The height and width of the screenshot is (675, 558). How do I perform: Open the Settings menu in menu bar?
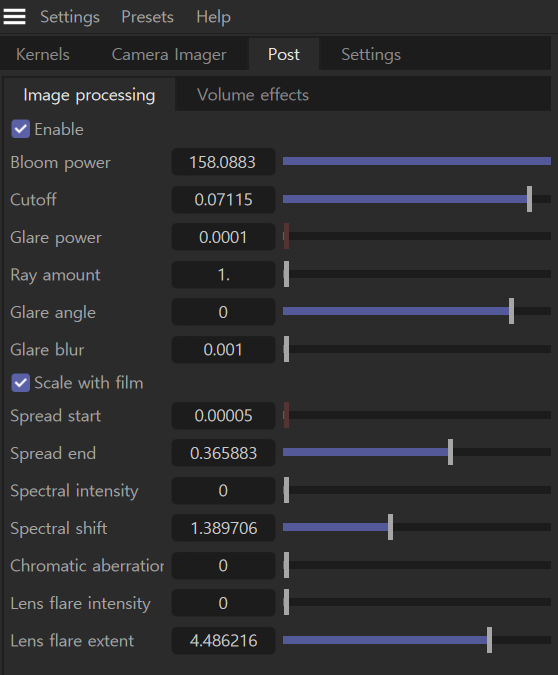[70, 17]
